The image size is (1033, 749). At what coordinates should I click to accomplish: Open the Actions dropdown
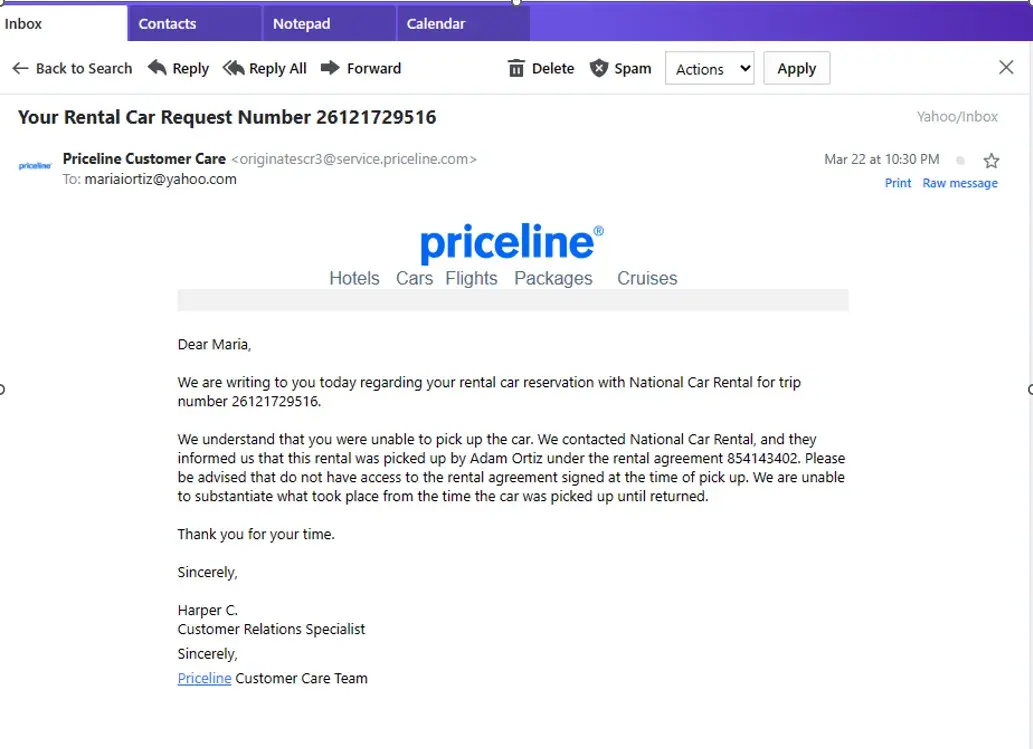[710, 68]
